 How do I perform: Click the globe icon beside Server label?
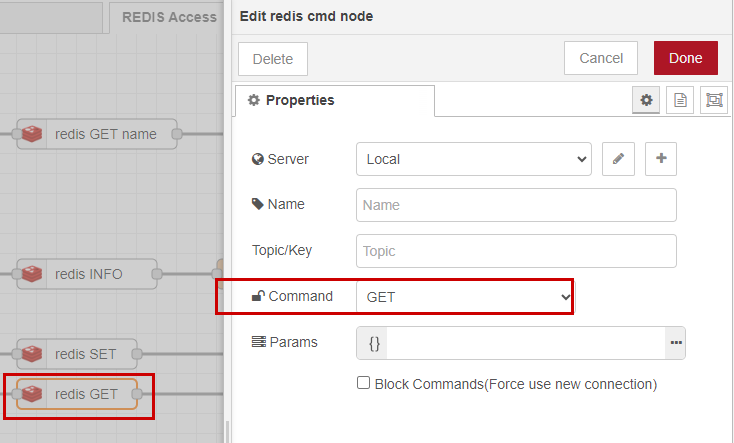point(257,159)
